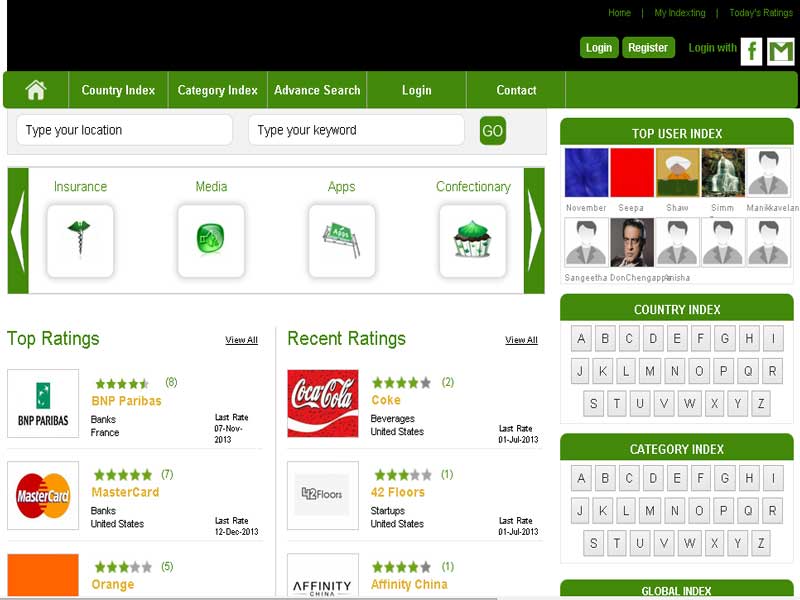800x600 pixels.
Task: Select letter U in Country Index
Action: [640, 404]
